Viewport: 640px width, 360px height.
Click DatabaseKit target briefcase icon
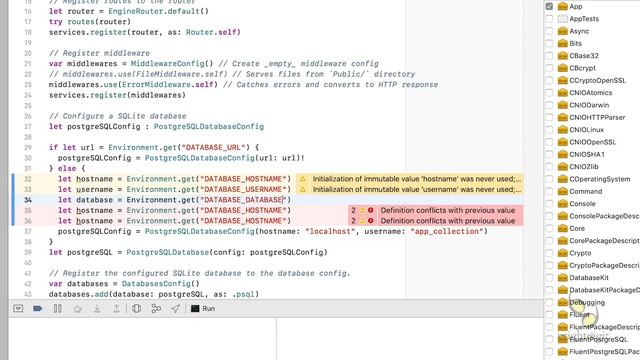pyautogui.click(x=563, y=278)
